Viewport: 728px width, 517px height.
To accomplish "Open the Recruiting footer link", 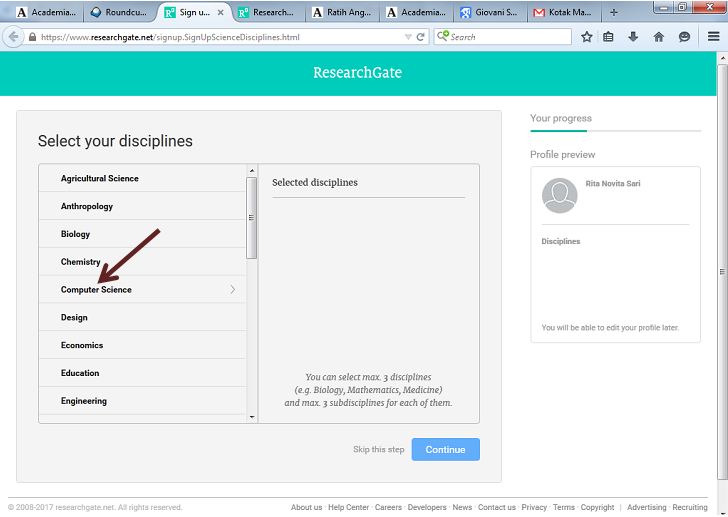I will (690, 507).
